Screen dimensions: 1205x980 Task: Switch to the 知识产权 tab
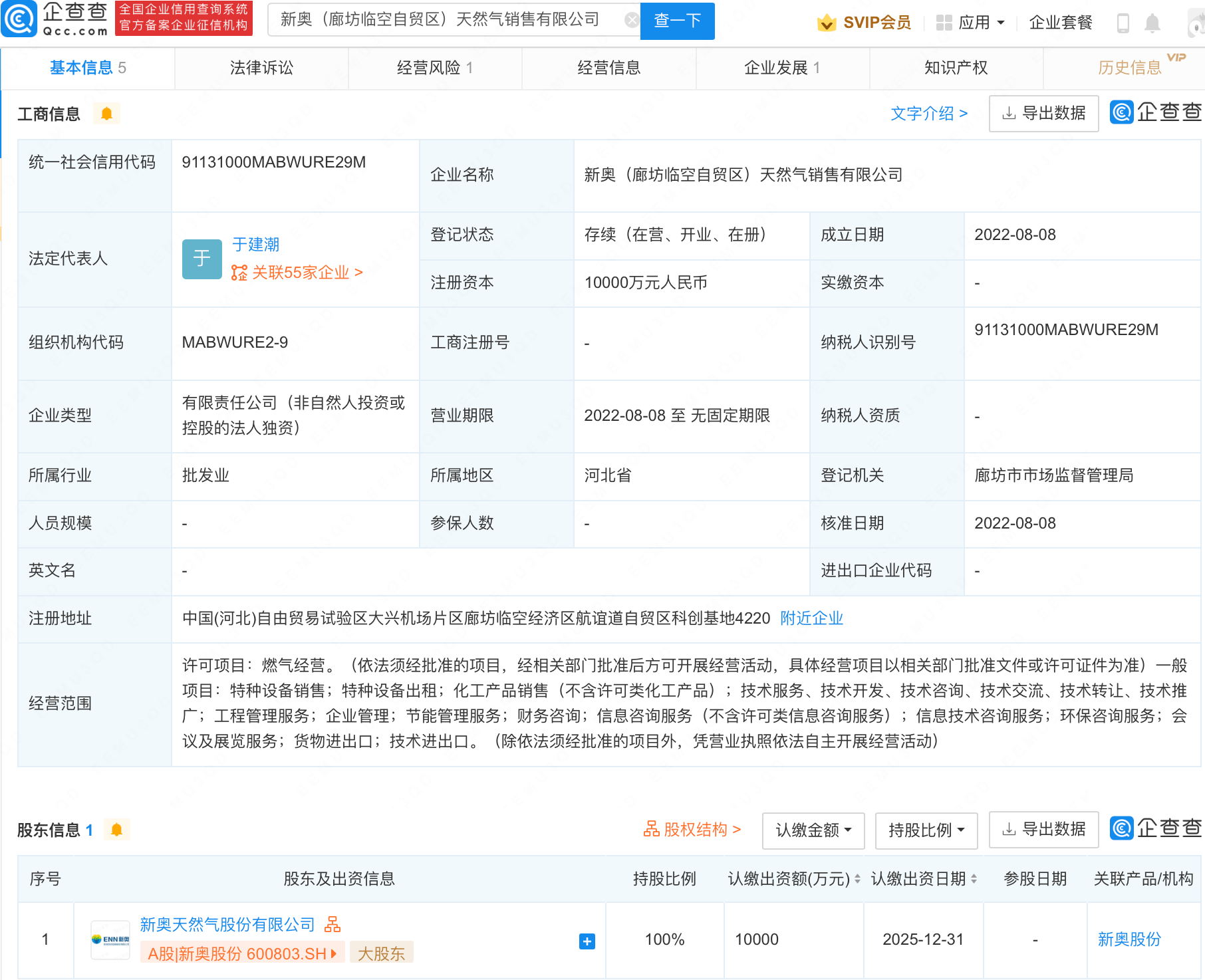pos(956,68)
